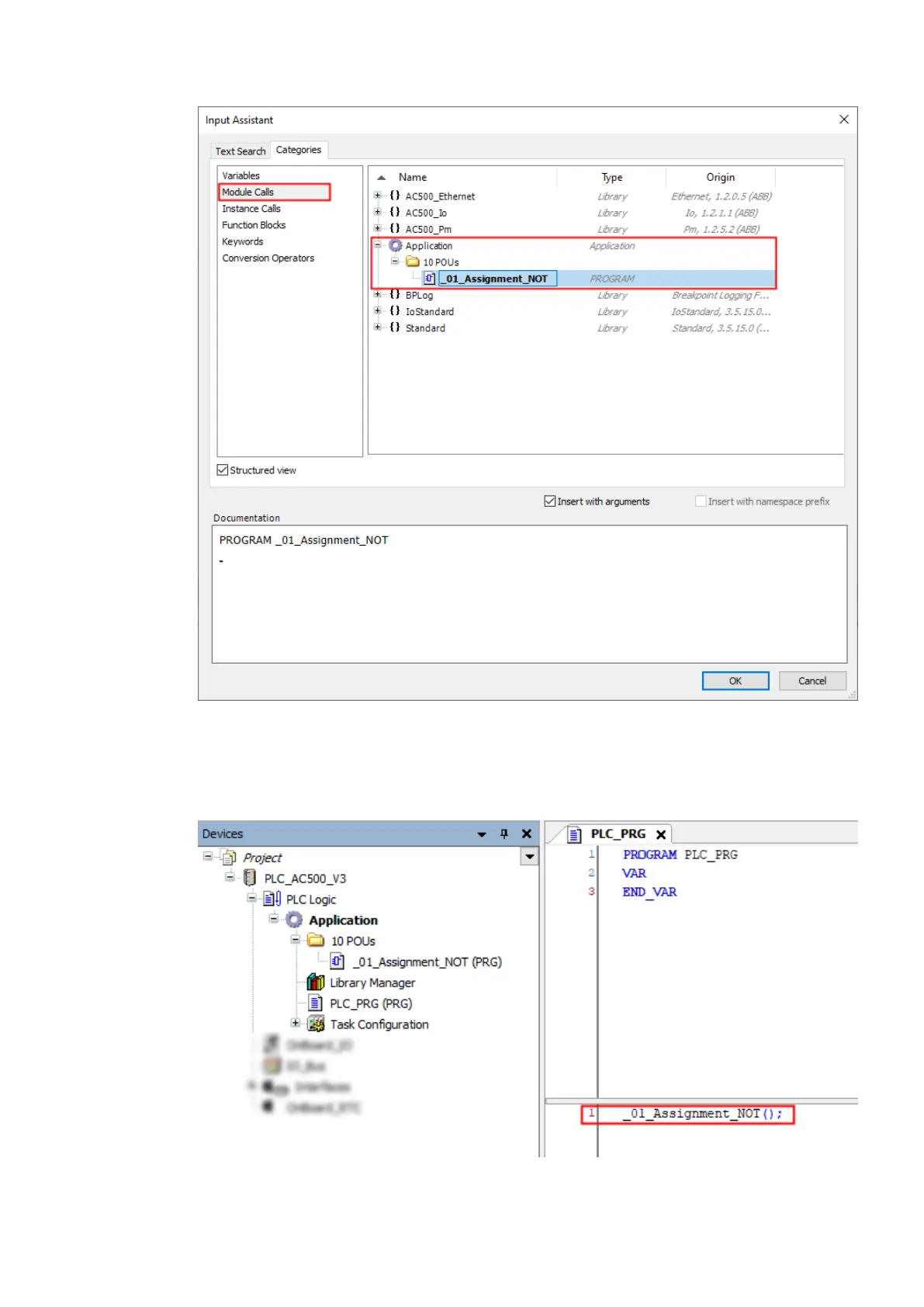The height and width of the screenshot is (1307, 924).
Task: Open the Project row dropdown arrow
Action: pos(530,857)
